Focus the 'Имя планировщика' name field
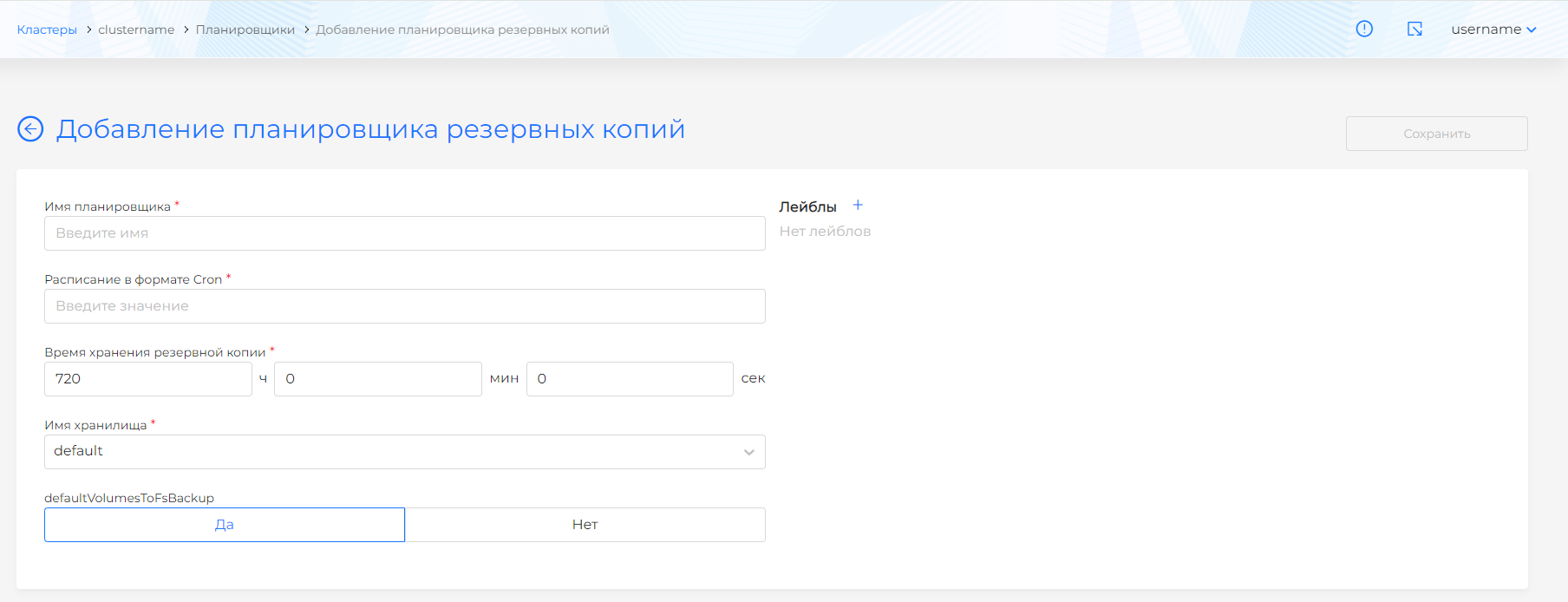The width and height of the screenshot is (1568, 602). tap(404, 233)
